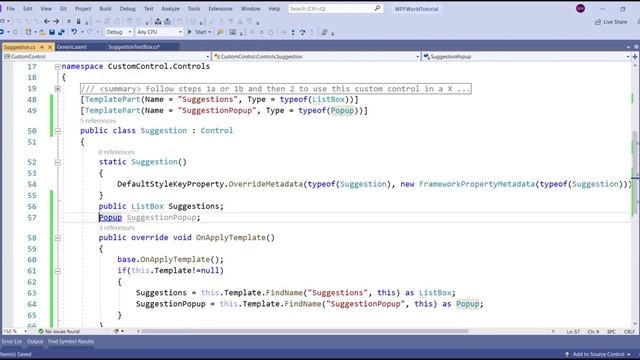The height and width of the screenshot is (360, 640).
Task: Click the horizontal scrollbar under the code editor
Action: (304, 331)
